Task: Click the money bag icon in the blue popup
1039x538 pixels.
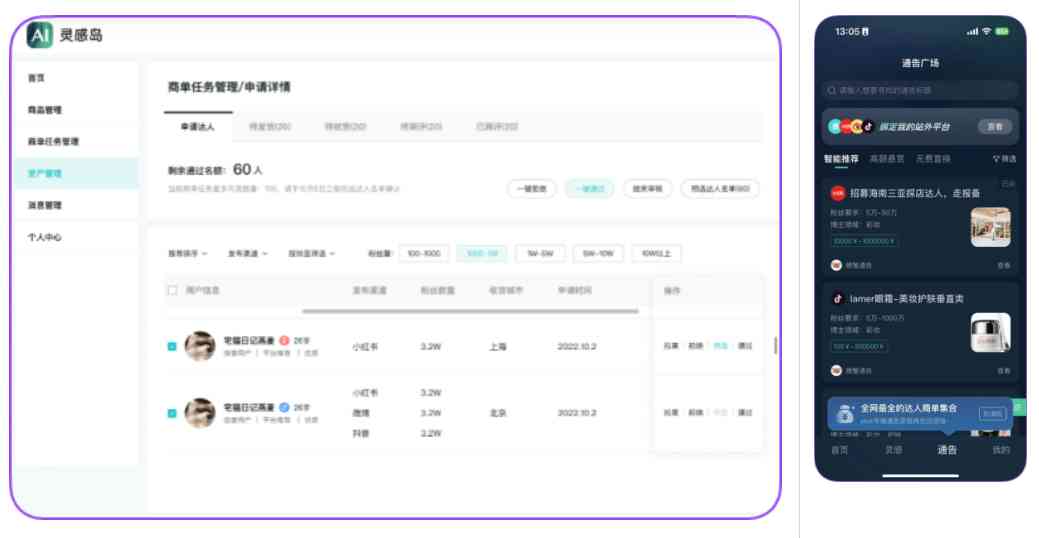Action: [844, 414]
